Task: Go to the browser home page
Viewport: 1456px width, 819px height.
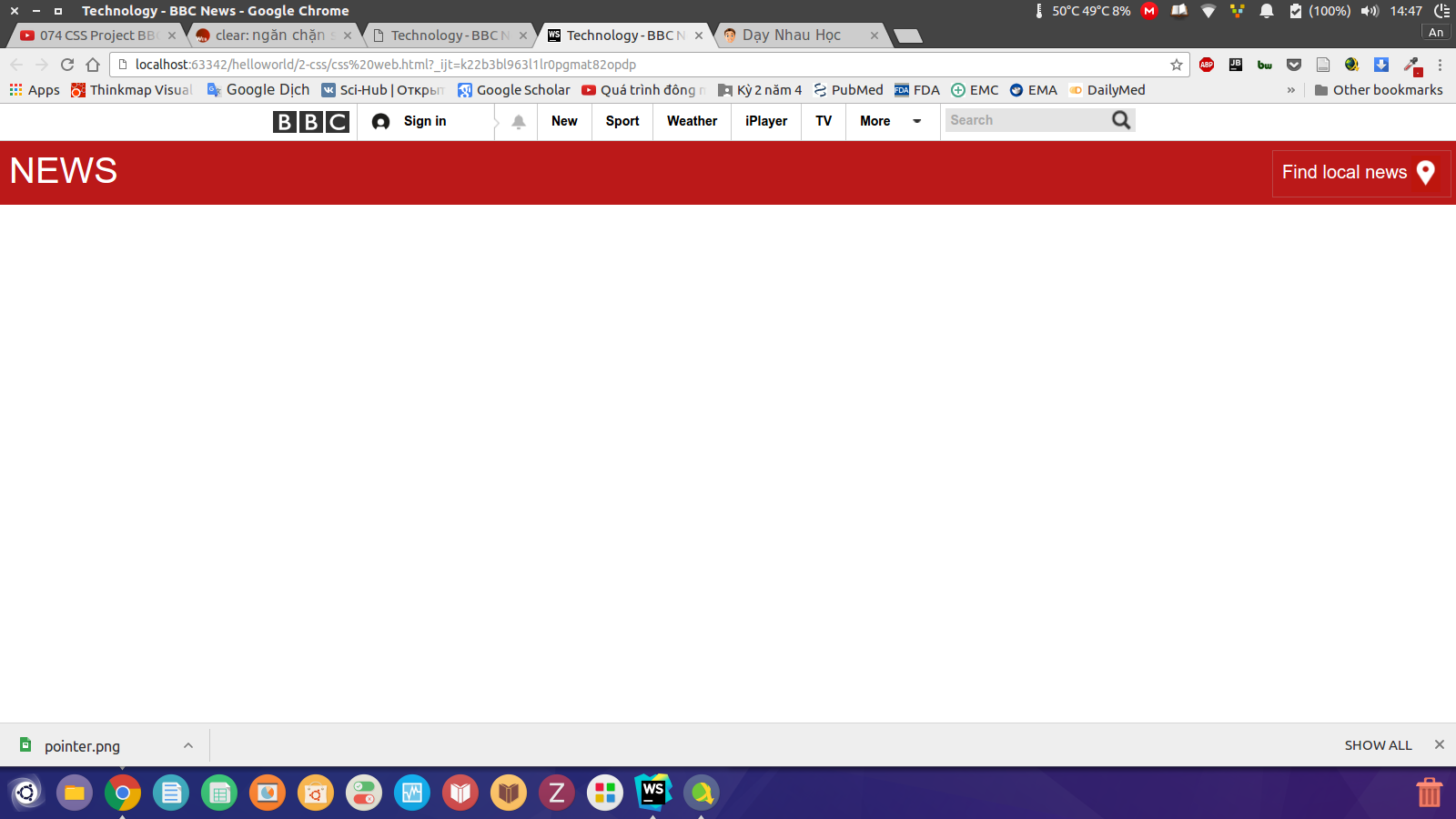Action: click(x=93, y=65)
